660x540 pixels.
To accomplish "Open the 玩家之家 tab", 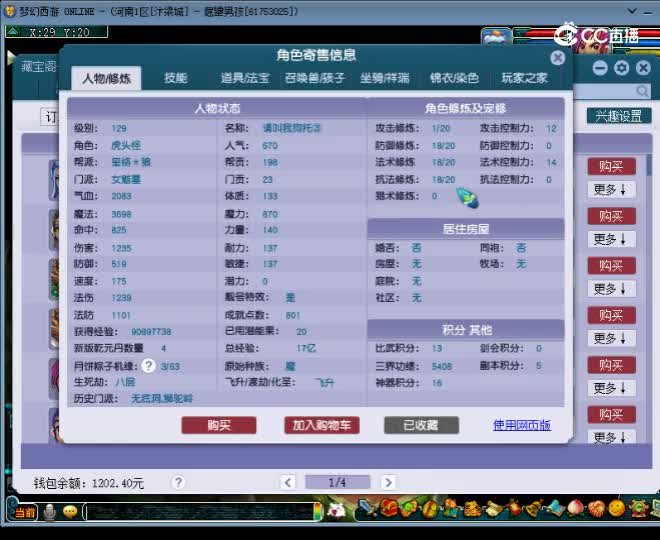I will [524, 78].
